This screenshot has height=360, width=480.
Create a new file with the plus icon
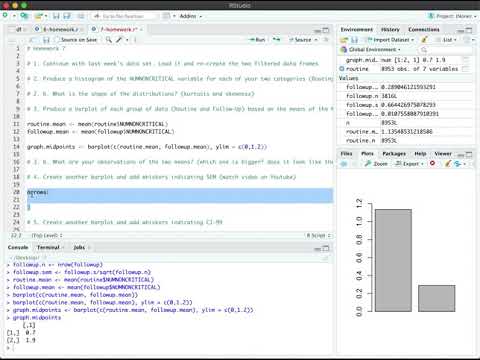5,16
